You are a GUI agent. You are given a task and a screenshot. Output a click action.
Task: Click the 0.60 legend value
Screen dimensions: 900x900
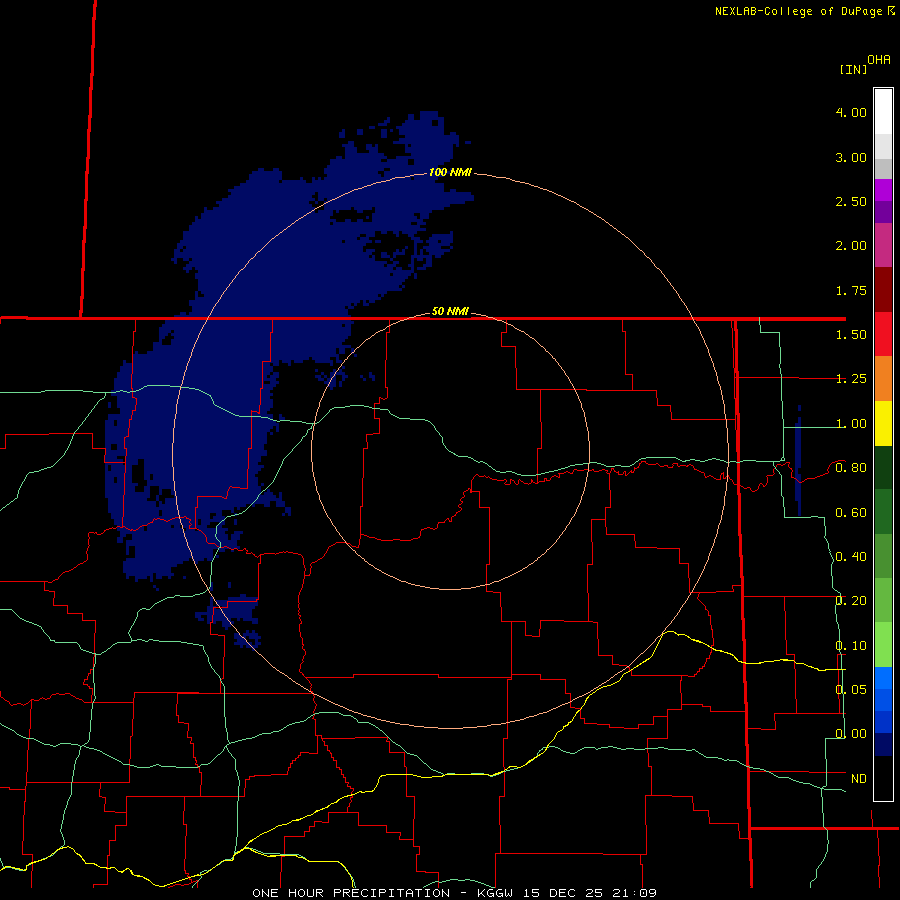point(851,513)
